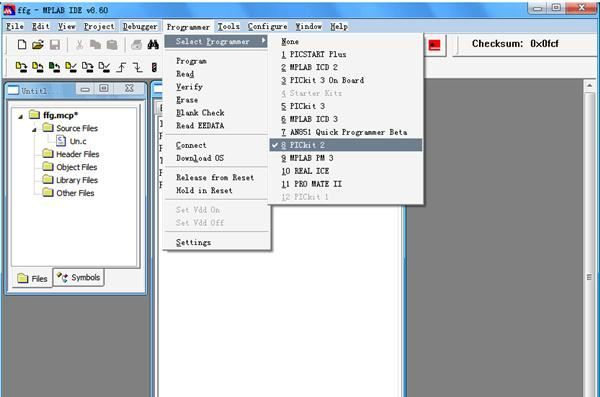Select MPLAB ICD 2 programmer
Image resolution: width=600 pixels, height=397 pixels.
coord(346,67)
